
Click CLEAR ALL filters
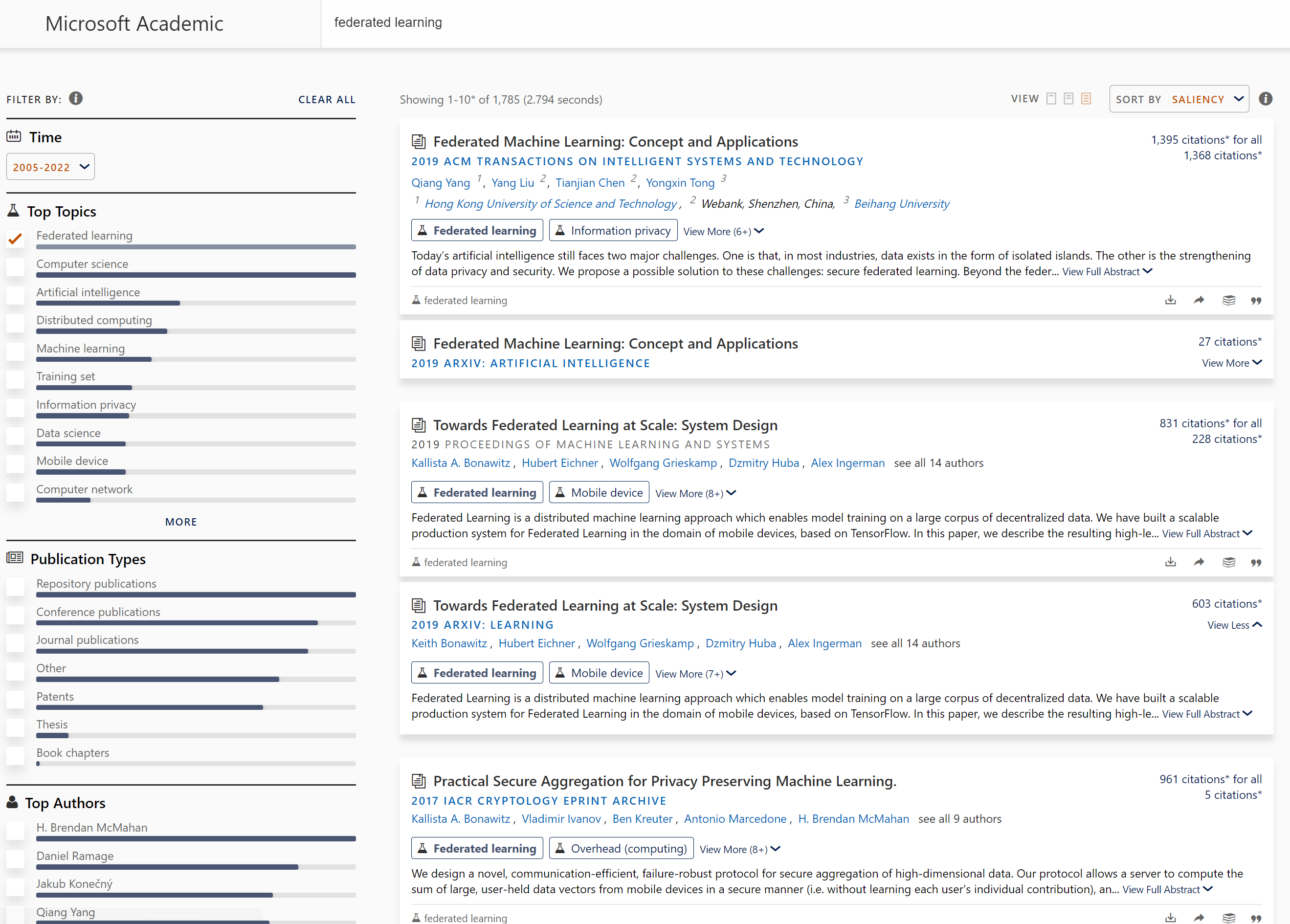327,100
